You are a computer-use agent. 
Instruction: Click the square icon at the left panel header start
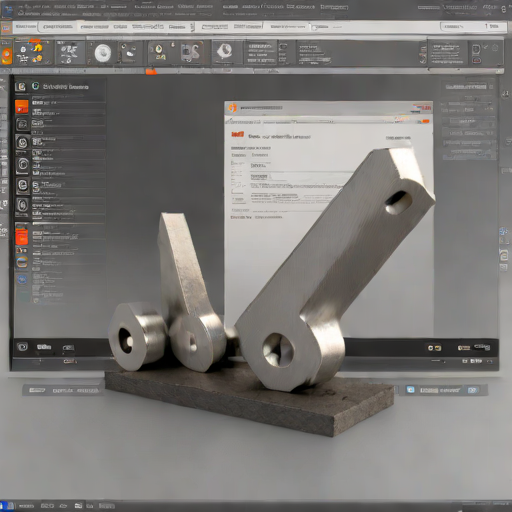21,87
